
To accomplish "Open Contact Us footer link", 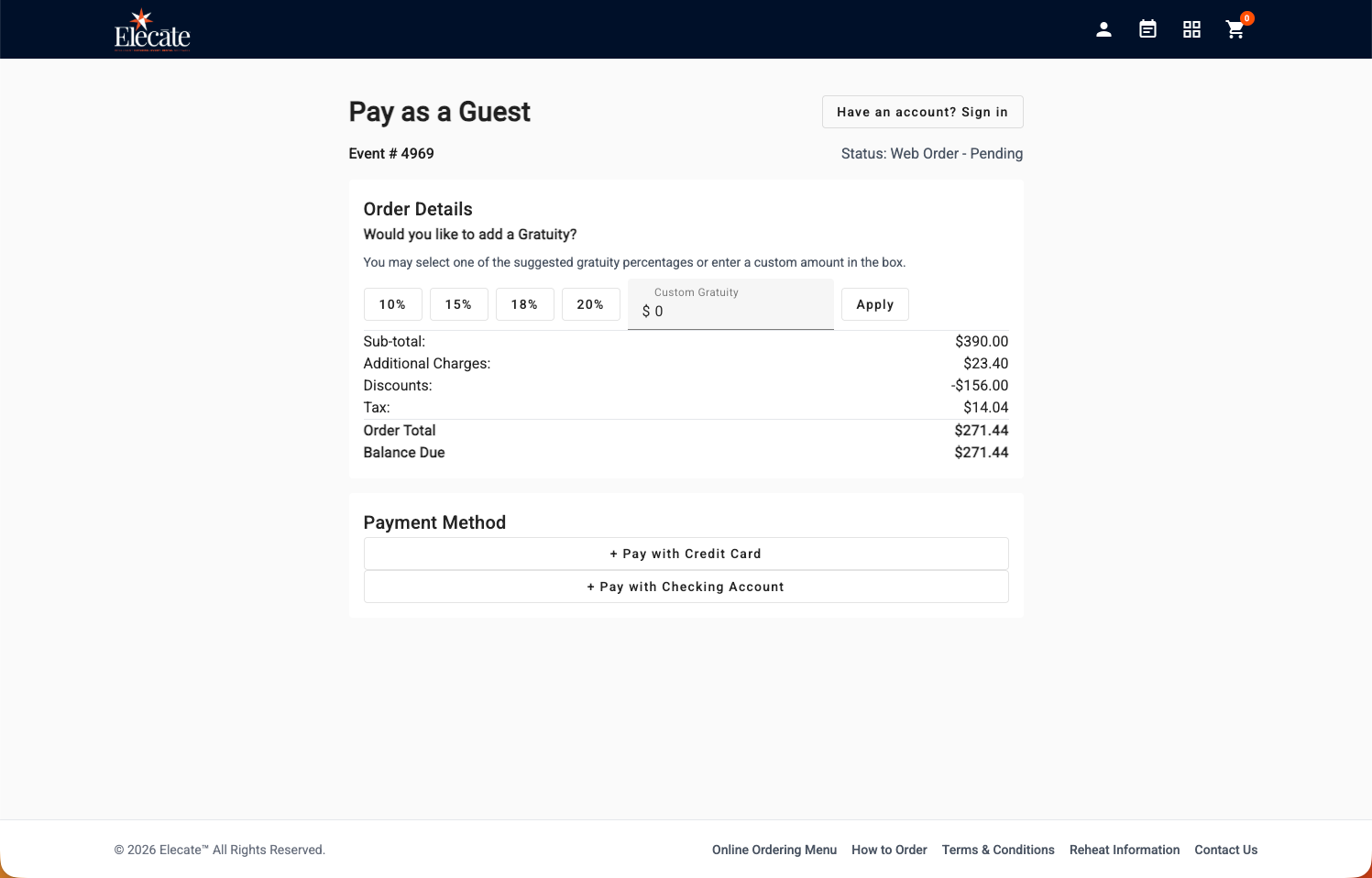I will click(x=1225, y=850).
